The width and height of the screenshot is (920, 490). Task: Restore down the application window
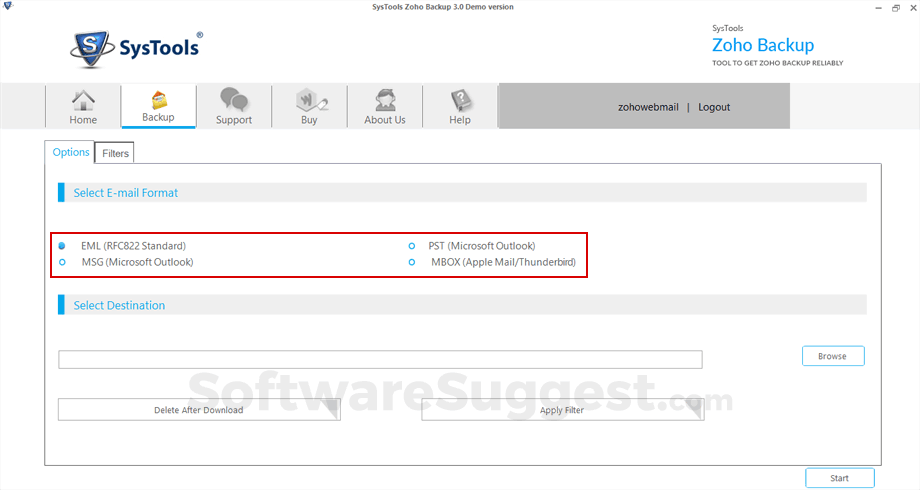[x=895, y=8]
